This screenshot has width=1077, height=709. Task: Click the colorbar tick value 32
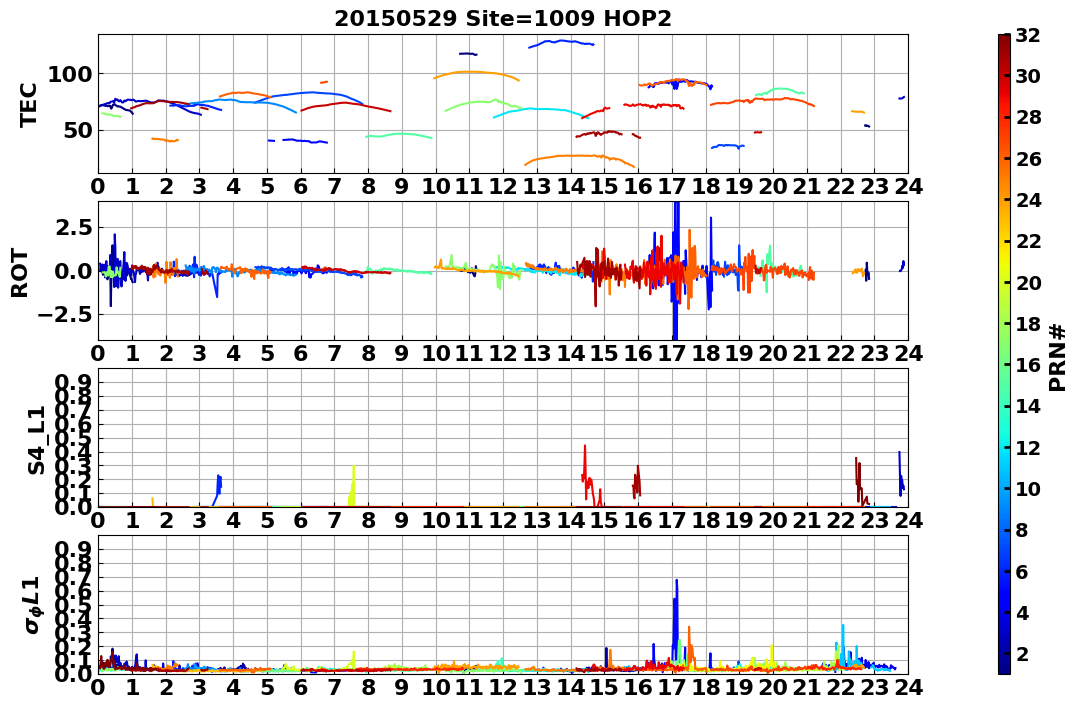[1028, 35]
